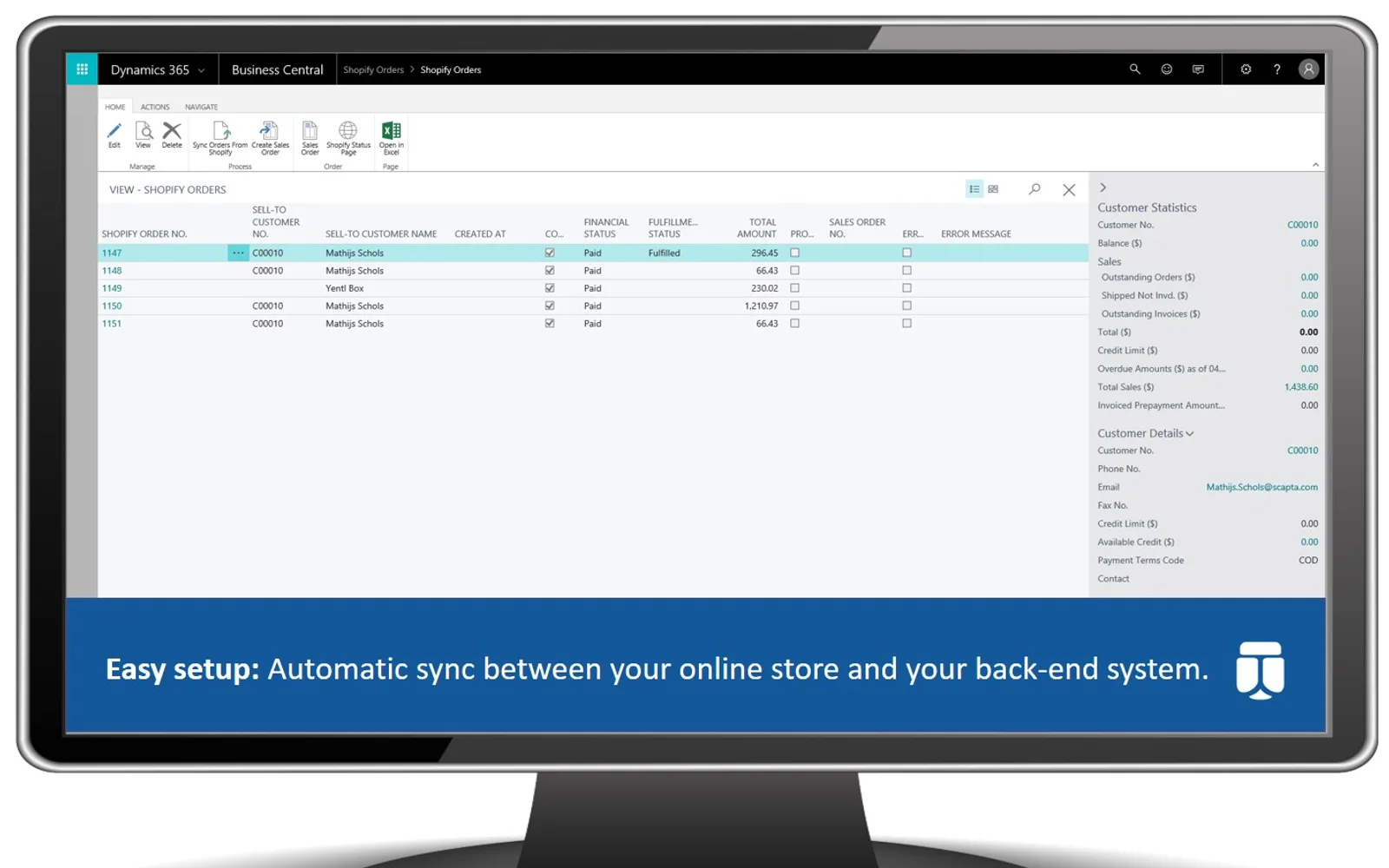1389x868 pixels.
Task: Toggle the CO... checkbox for order 1151
Action: pos(550,324)
